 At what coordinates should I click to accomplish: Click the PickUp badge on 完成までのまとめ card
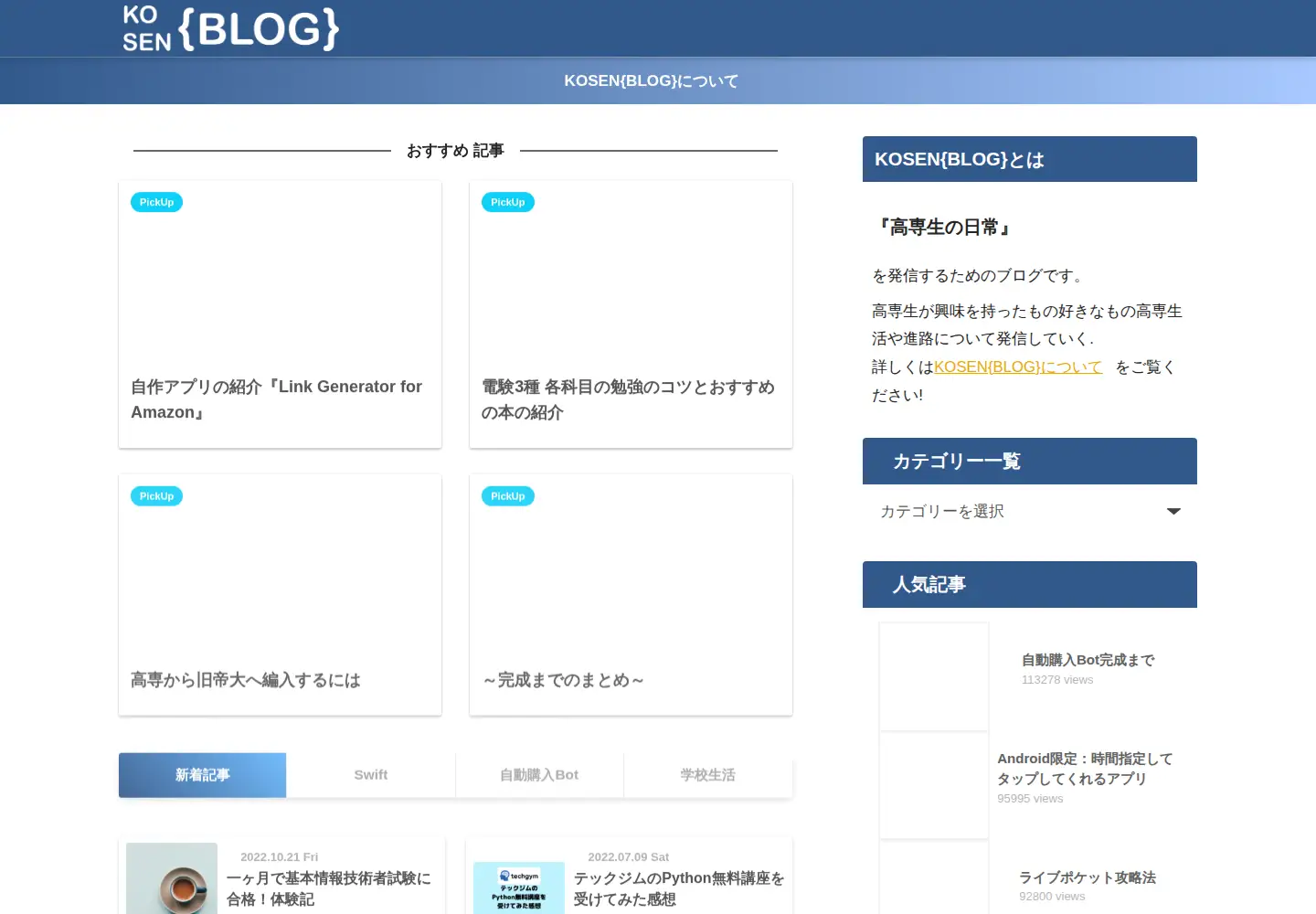(507, 496)
